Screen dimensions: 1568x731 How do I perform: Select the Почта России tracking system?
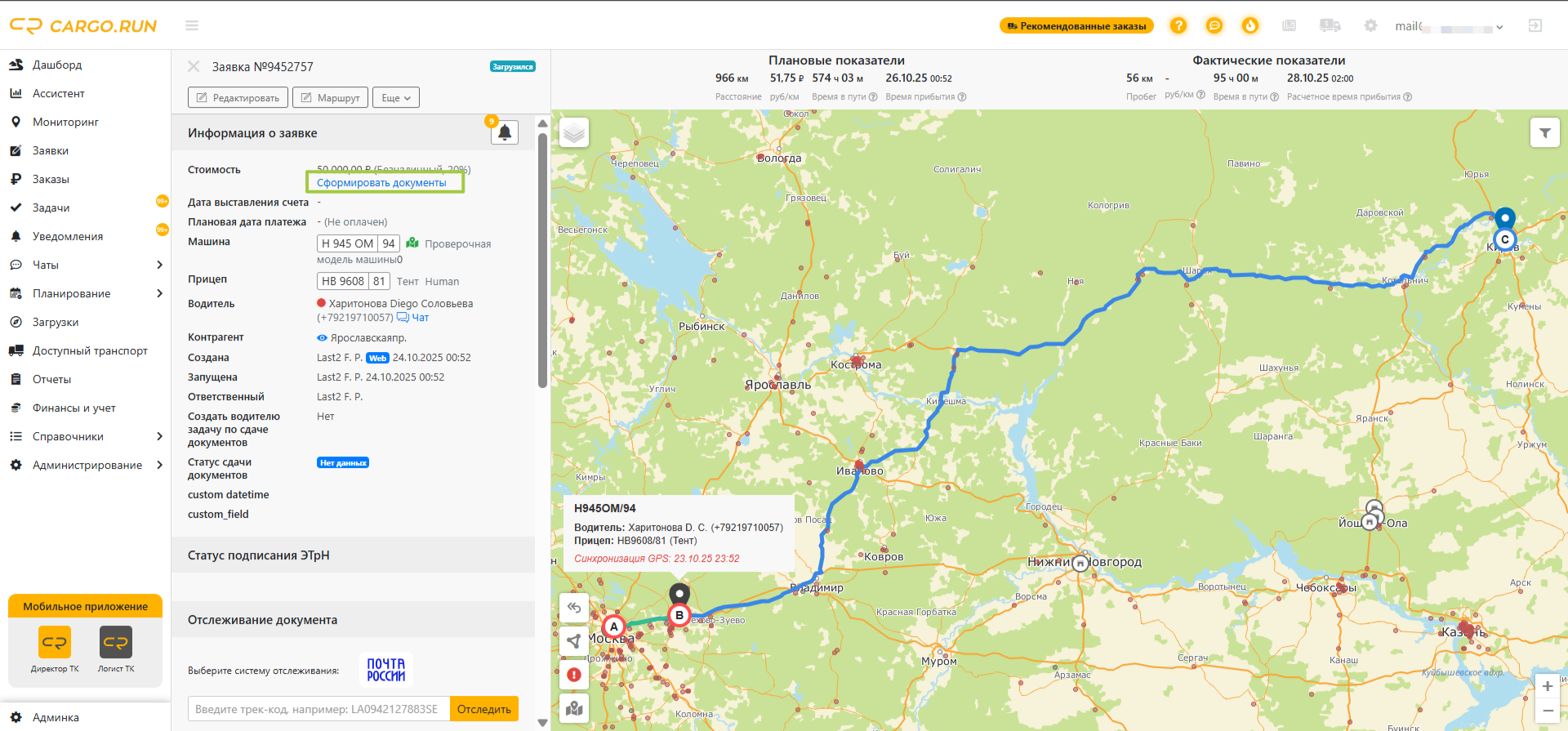click(x=385, y=670)
